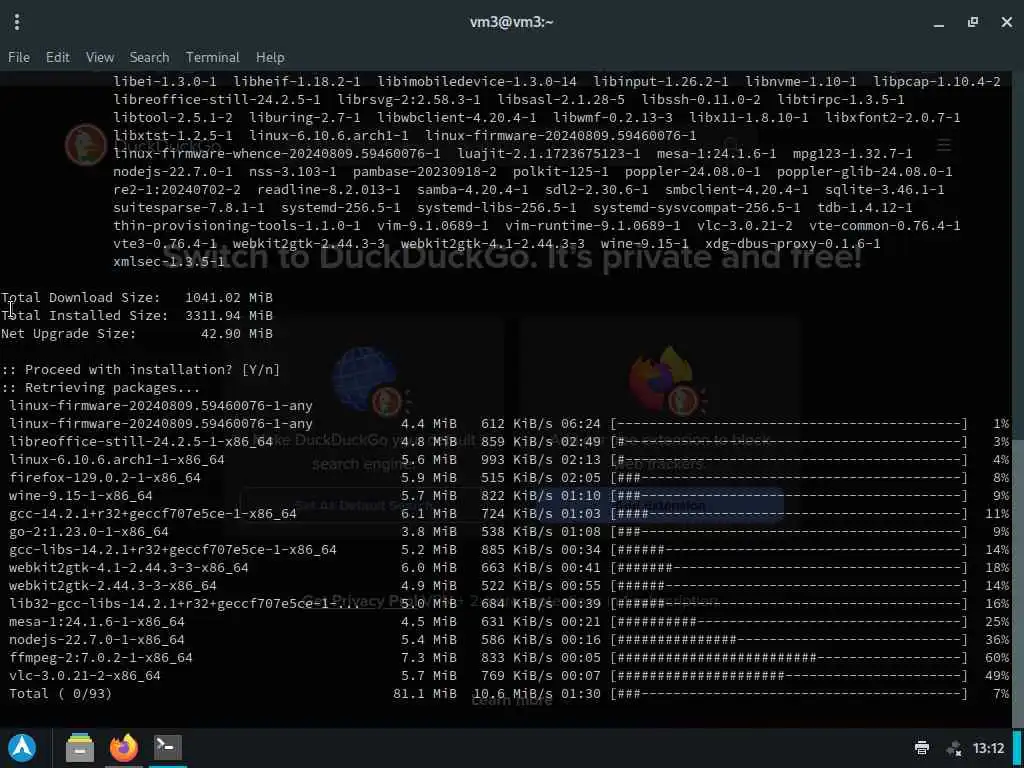The height and width of the screenshot is (768, 1024).
Task: Click the wine-9.15-1-x86_64 download row name
Action: click(x=81, y=496)
